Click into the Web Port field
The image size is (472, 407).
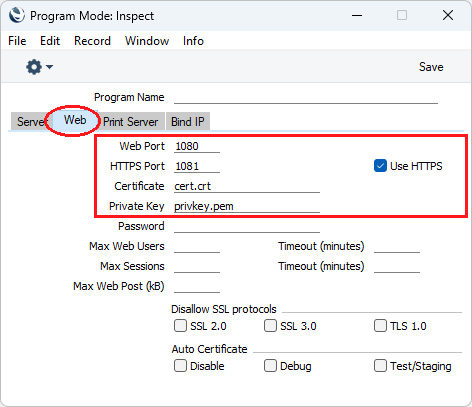coord(197,146)
